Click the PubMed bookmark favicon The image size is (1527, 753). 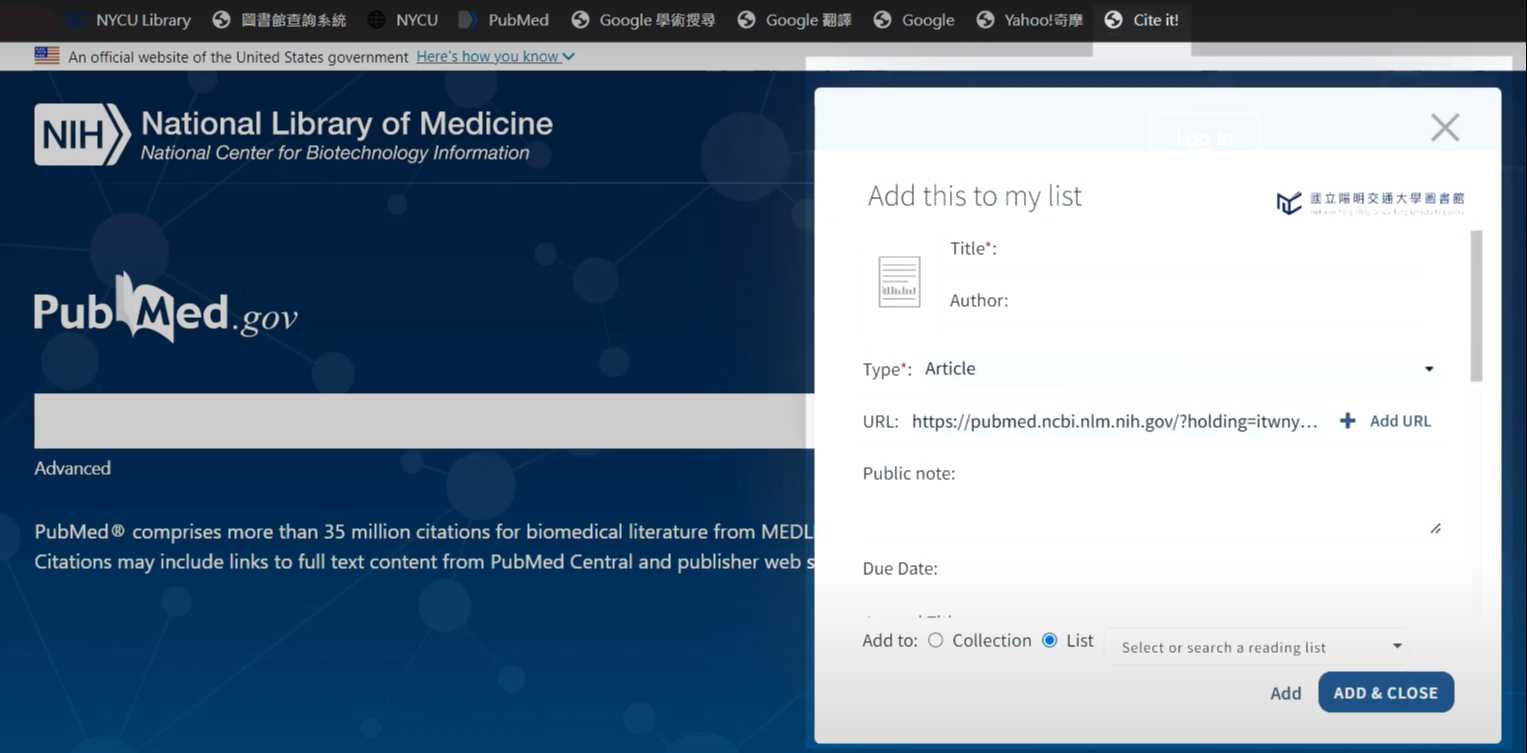click(x=467, y=20)
